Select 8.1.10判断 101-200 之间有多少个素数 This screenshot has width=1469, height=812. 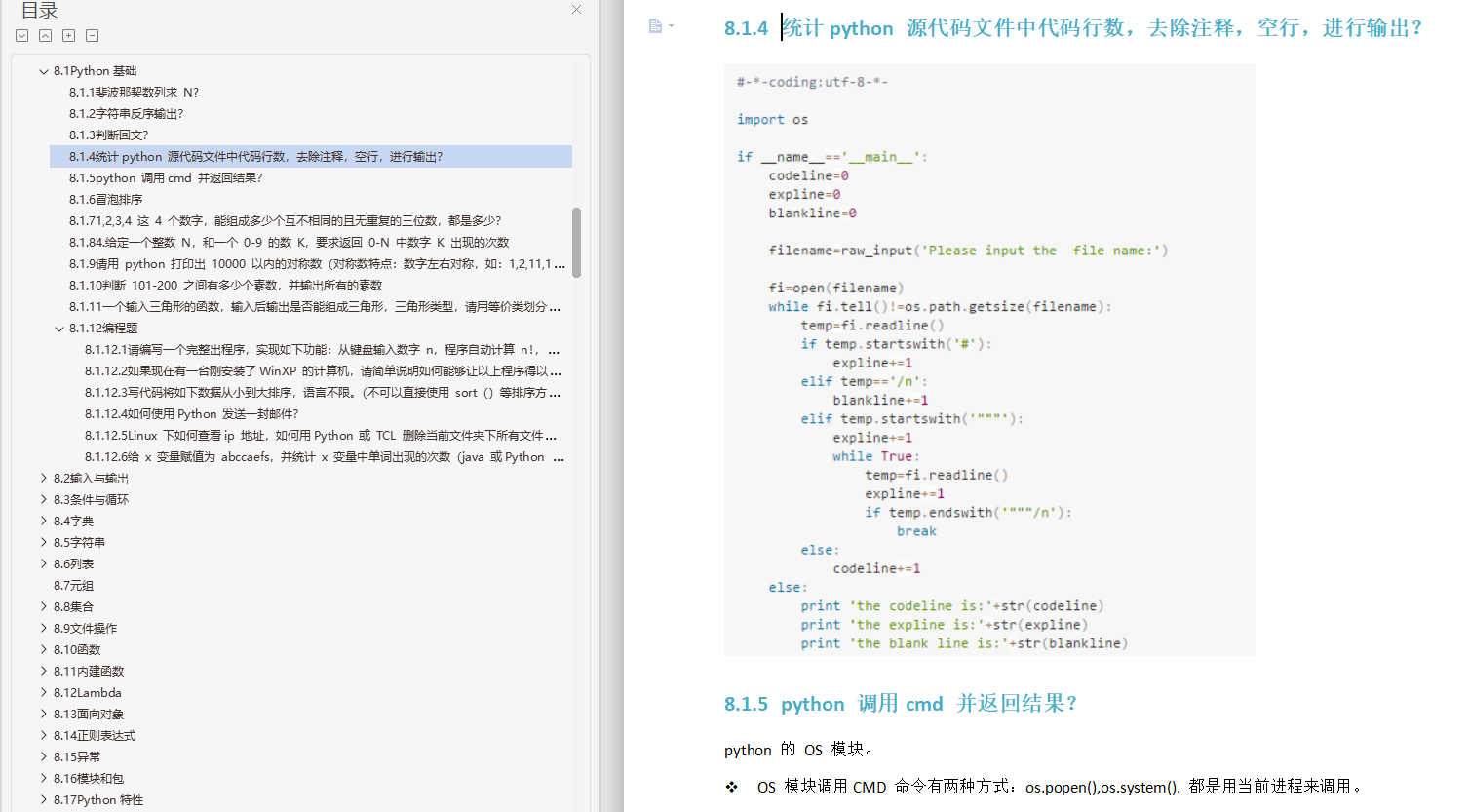point(225,286)
